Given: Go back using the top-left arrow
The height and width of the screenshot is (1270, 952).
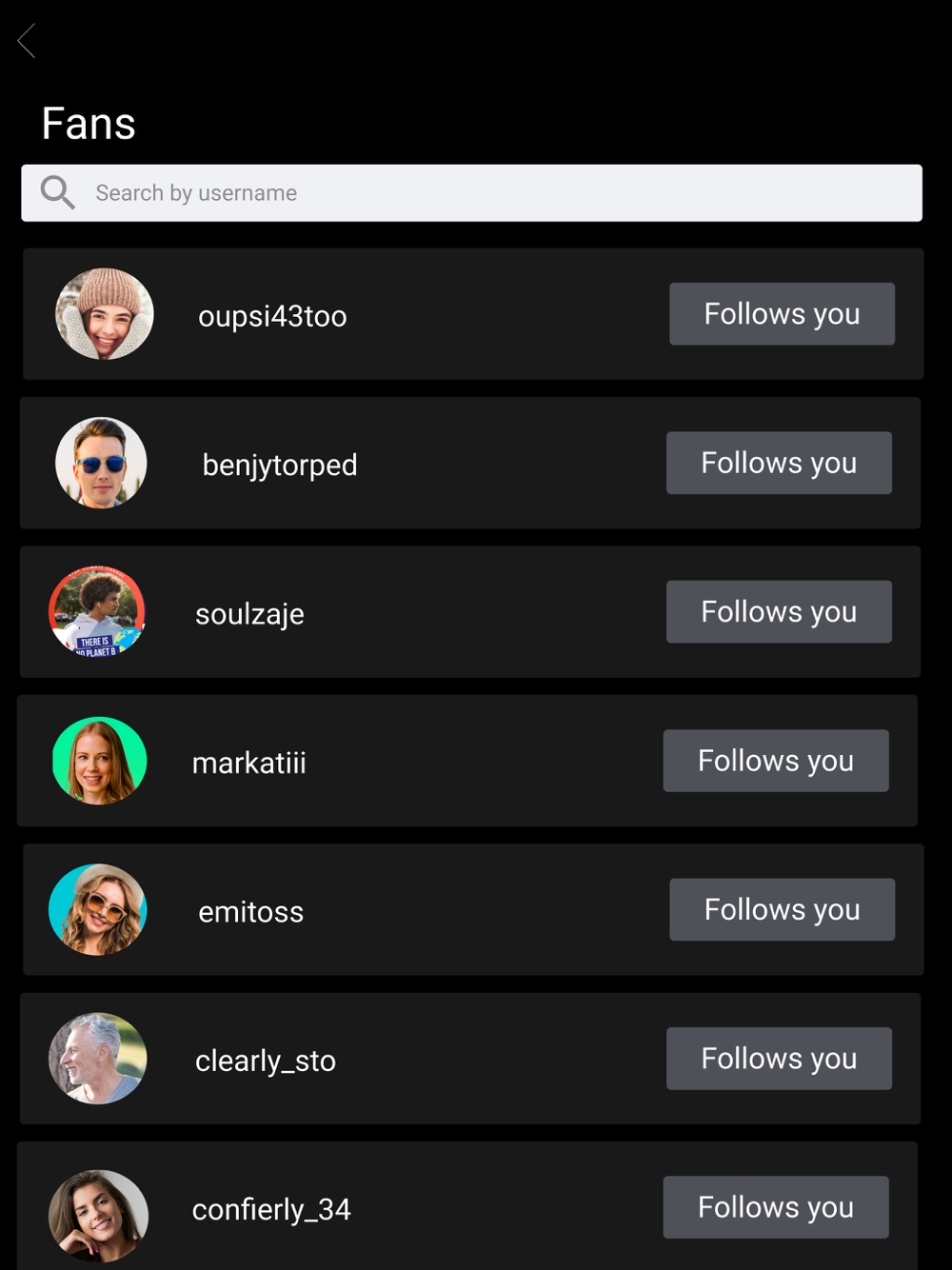Looking at the screenshot, I should click(x=27, y=41).
